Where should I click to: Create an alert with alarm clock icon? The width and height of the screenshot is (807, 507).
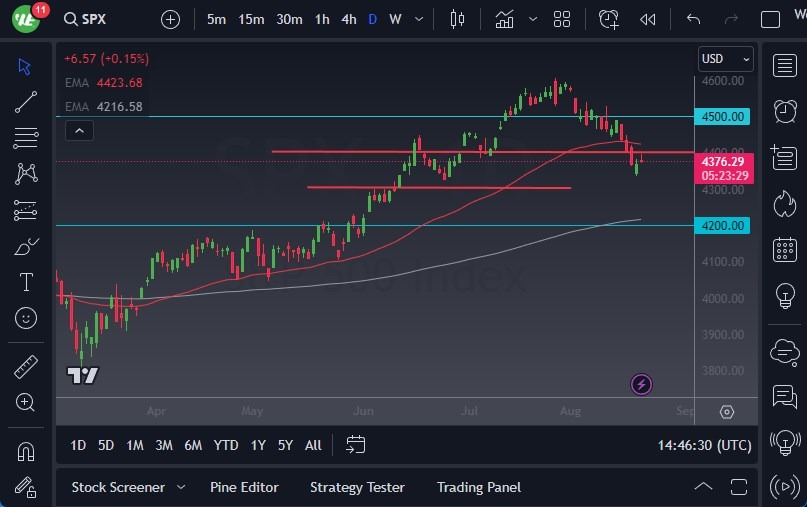(608, 19)
